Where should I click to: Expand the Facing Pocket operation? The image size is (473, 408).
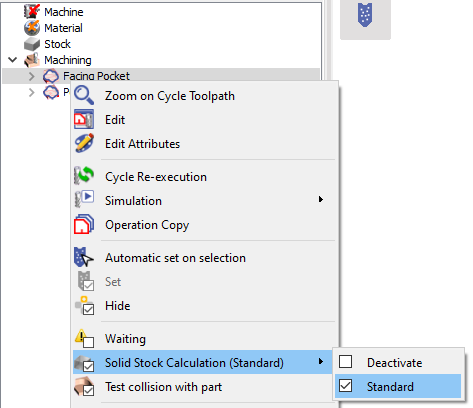click(32, 76)
